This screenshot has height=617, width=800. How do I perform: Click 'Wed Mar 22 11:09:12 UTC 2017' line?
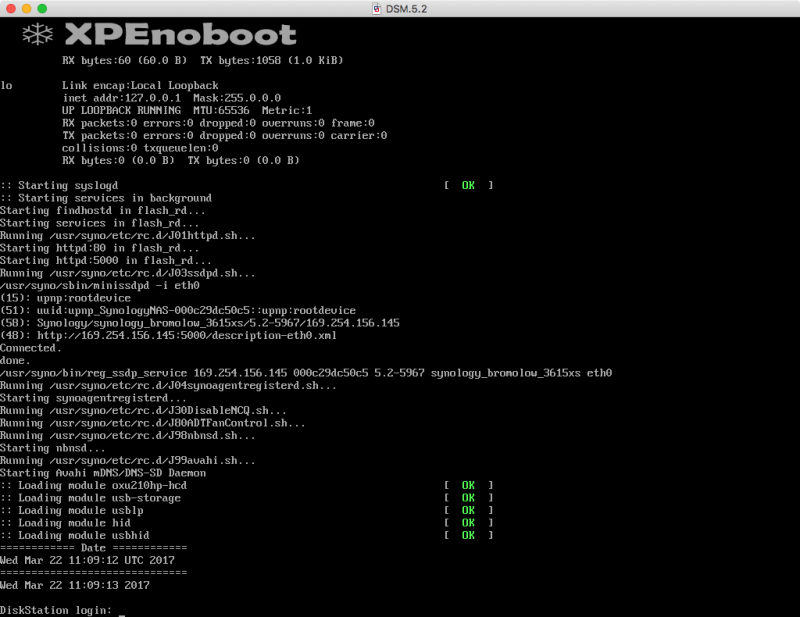87,560
